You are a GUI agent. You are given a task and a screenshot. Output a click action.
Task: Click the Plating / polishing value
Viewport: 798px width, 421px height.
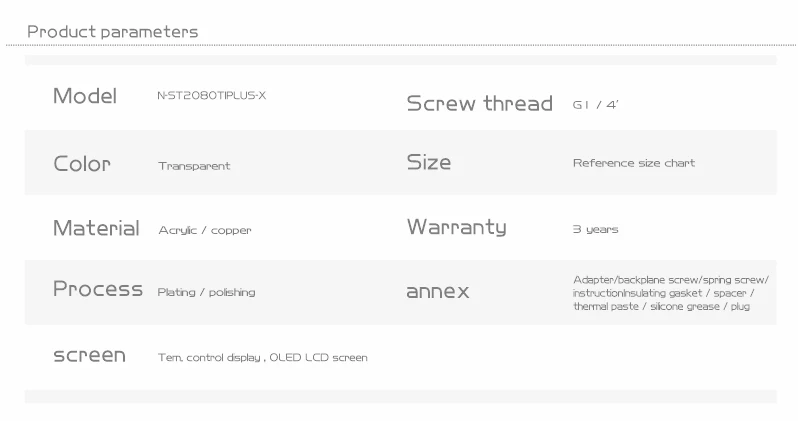click(206, 292)
